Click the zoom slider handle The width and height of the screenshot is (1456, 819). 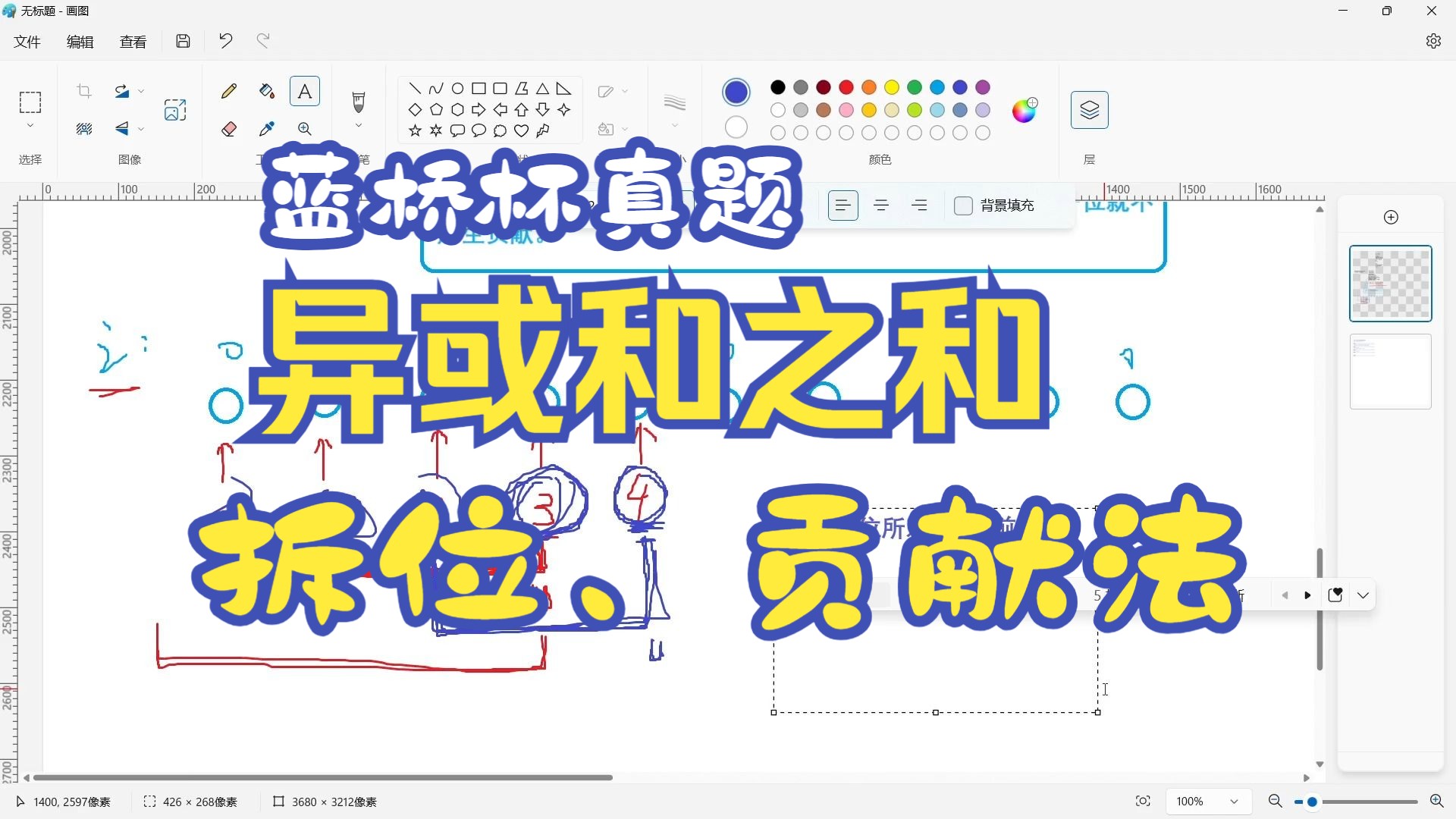pyautogui.click(x=1312, y=802)
